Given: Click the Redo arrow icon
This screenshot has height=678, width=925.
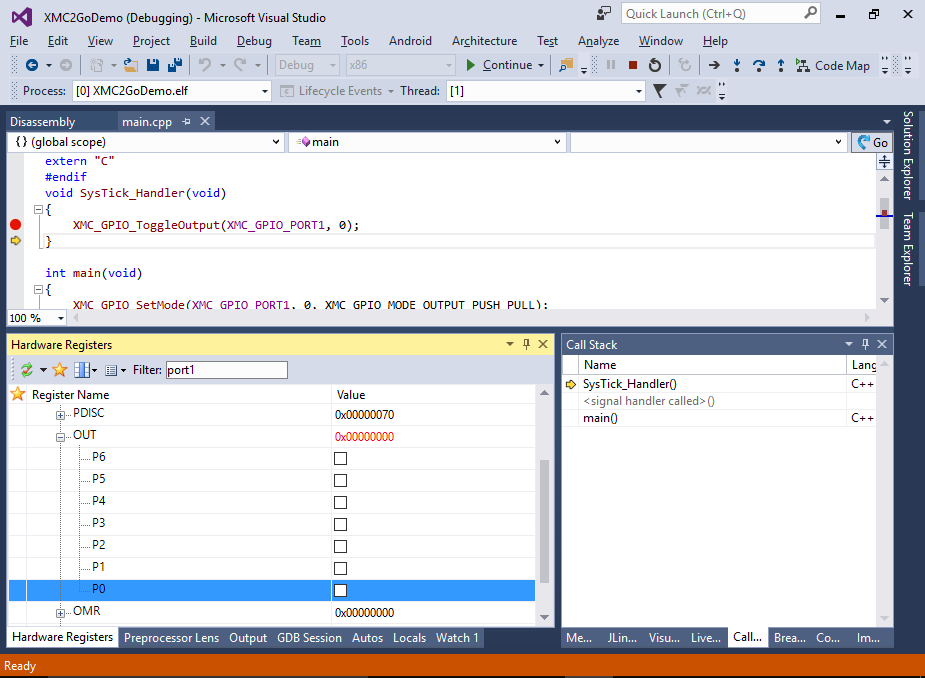Looking at the screenshot, I should click(240, 65).
